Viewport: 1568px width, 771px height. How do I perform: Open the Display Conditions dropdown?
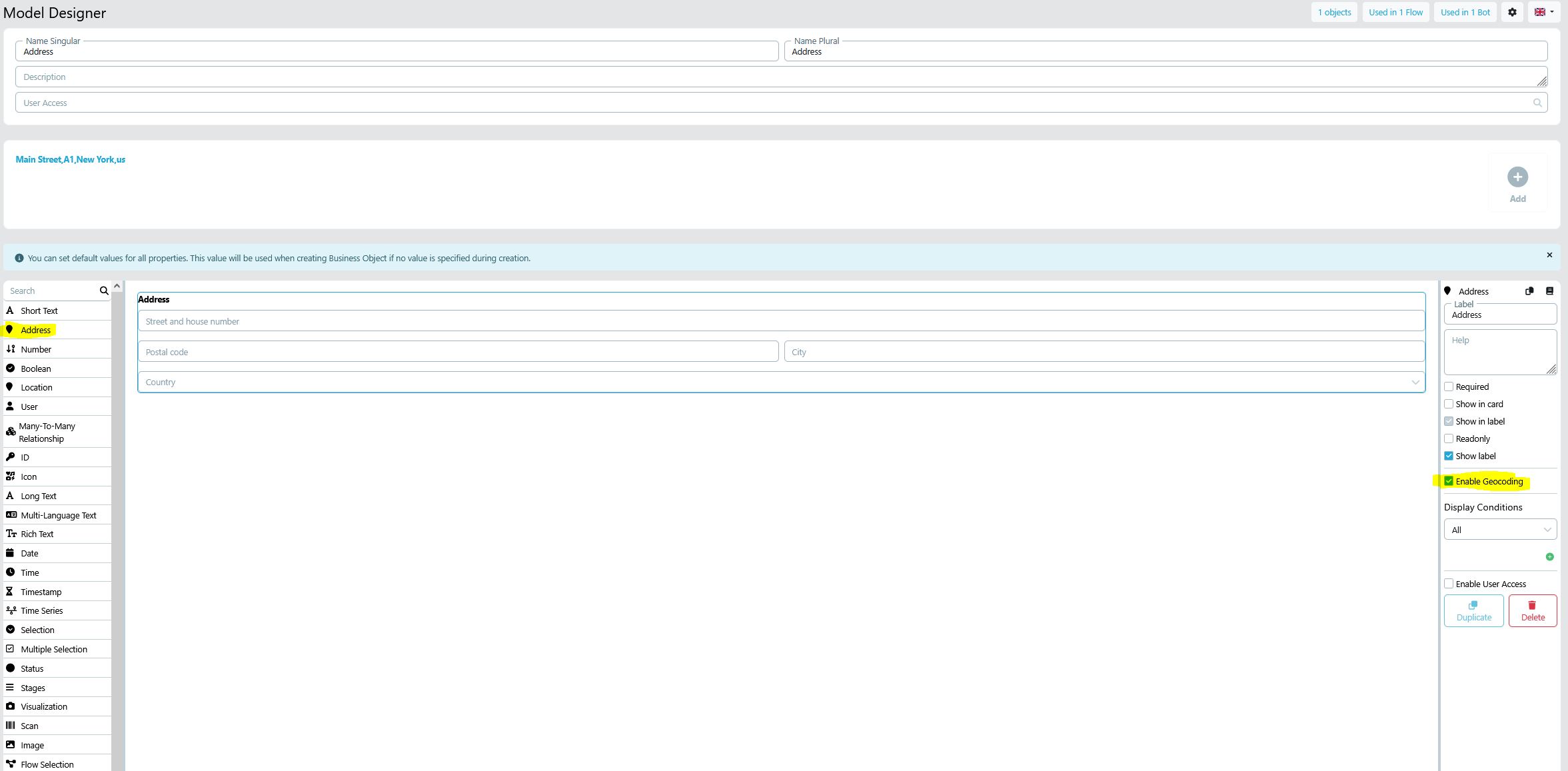(1500, 529)
